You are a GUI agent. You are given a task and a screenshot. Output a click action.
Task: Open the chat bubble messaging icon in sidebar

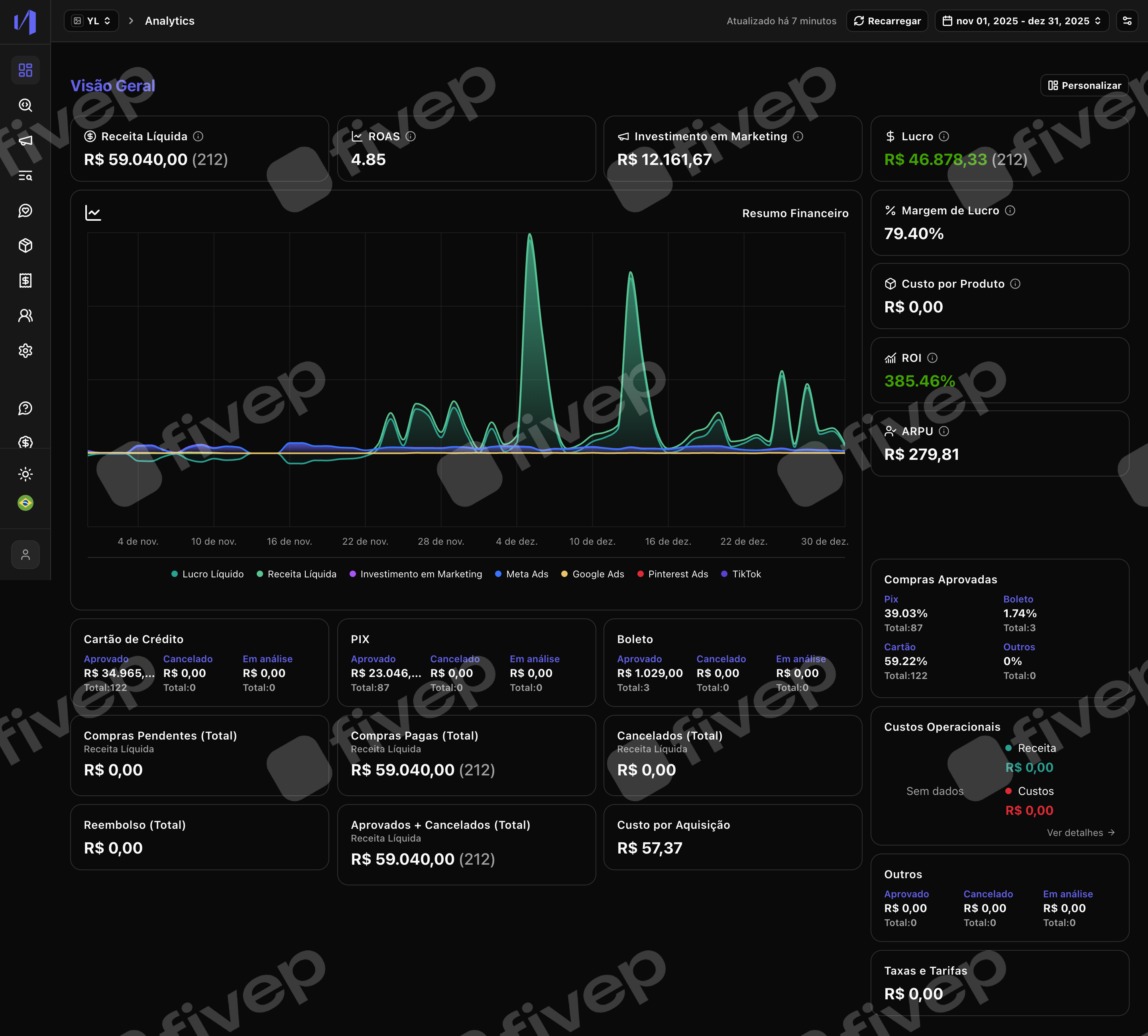coord(26,211)
